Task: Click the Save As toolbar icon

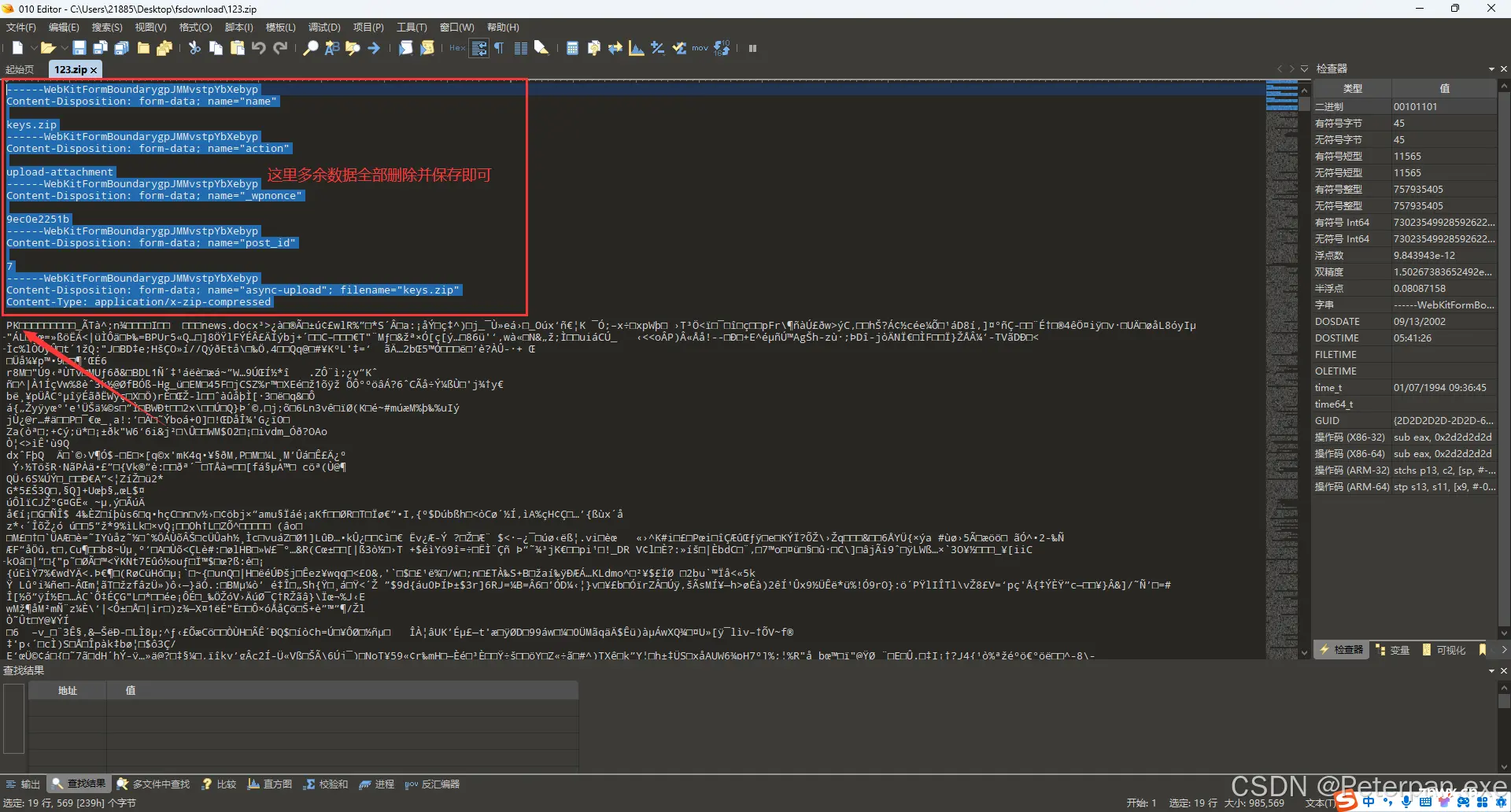Action: click(x=101, y=48)
